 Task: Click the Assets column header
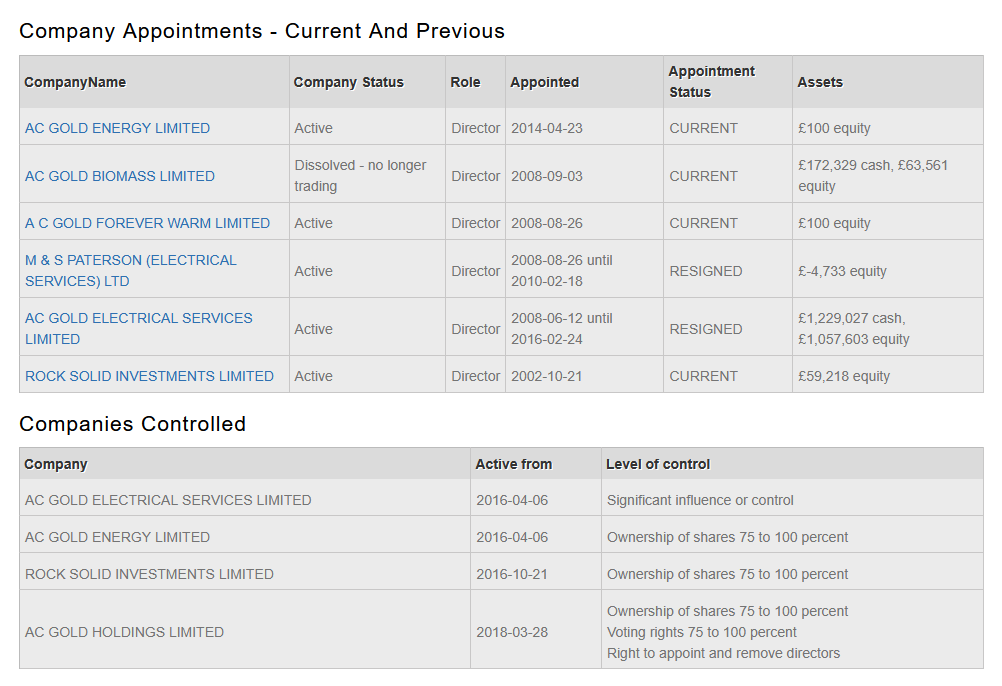tap(819, 82)
